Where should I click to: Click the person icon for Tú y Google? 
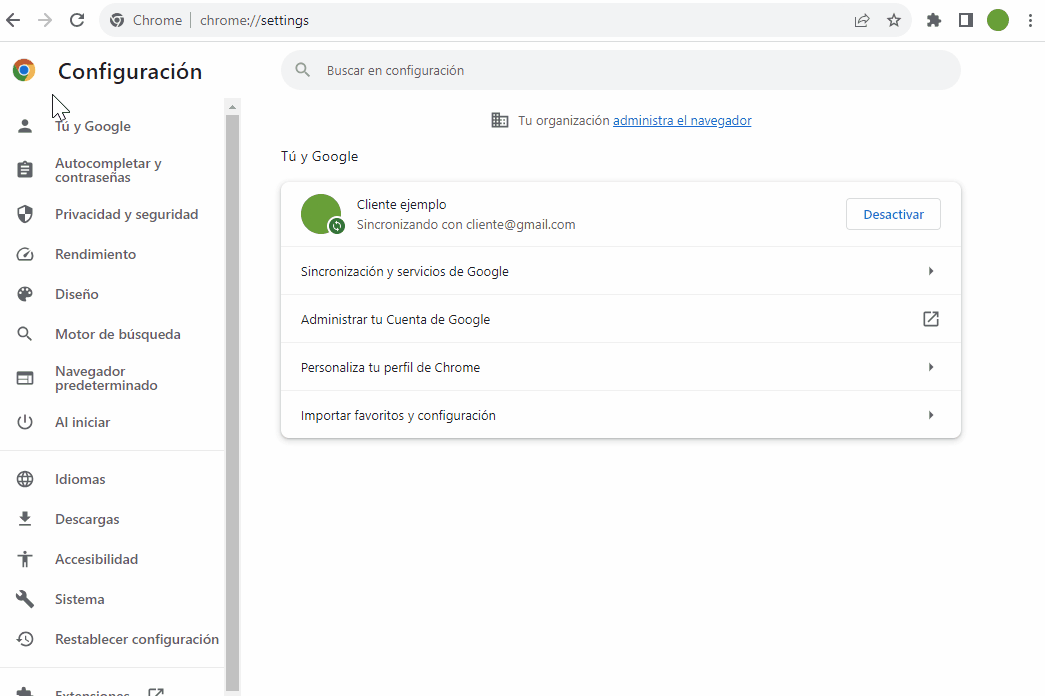tap(25, 126)
